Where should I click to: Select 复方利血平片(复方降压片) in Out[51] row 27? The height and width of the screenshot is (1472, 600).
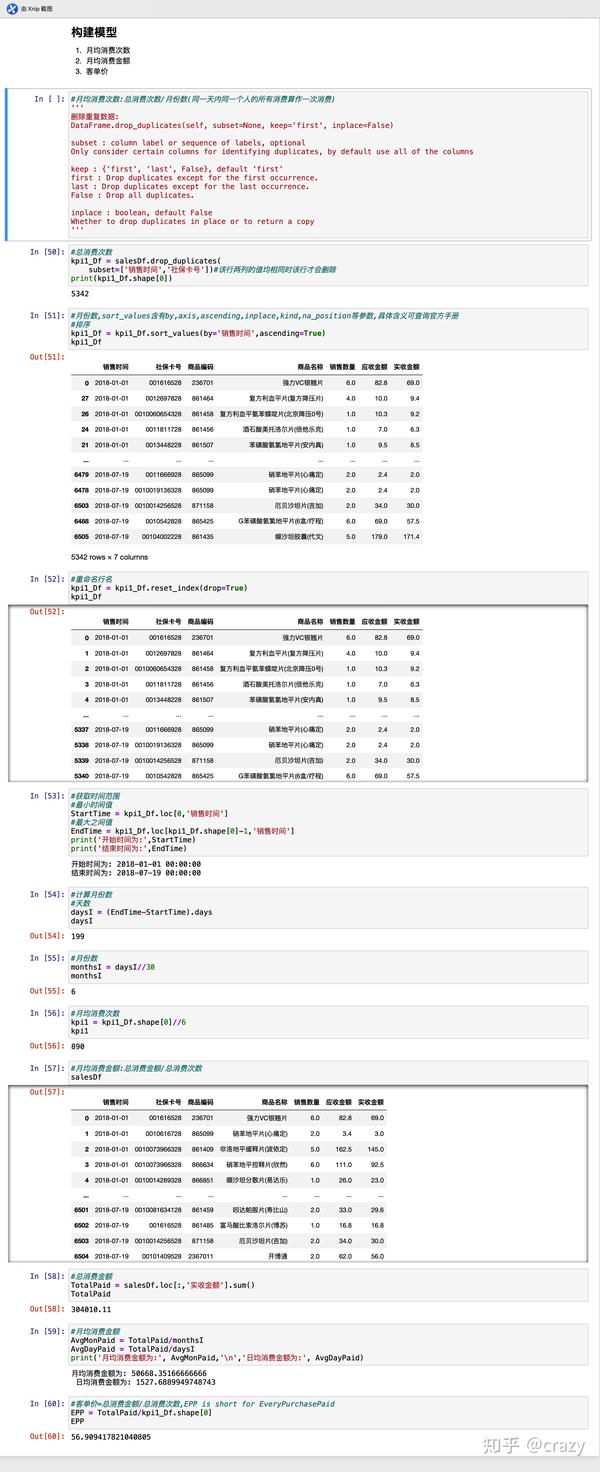286,398
